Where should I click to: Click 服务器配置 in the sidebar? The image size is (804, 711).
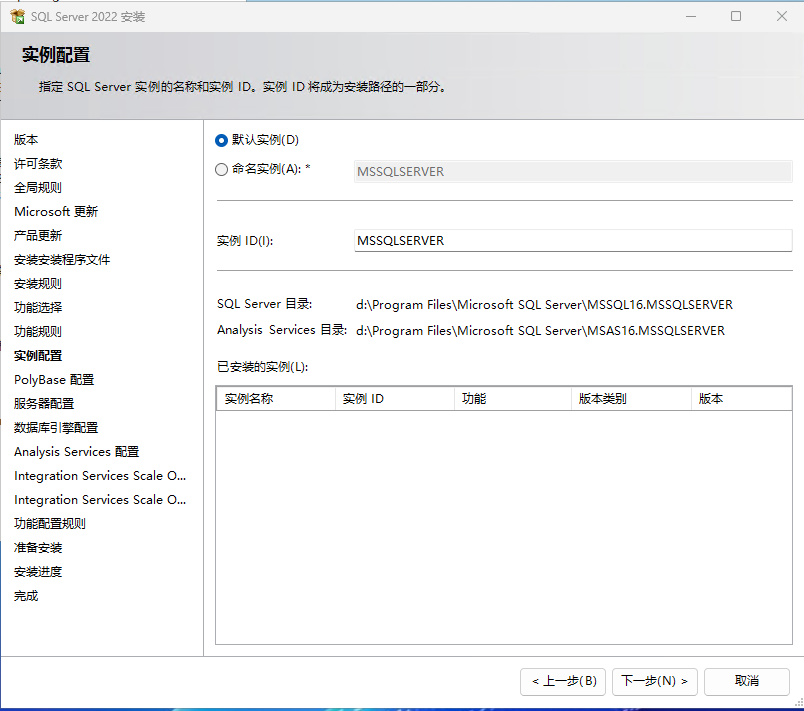(44, 404)
